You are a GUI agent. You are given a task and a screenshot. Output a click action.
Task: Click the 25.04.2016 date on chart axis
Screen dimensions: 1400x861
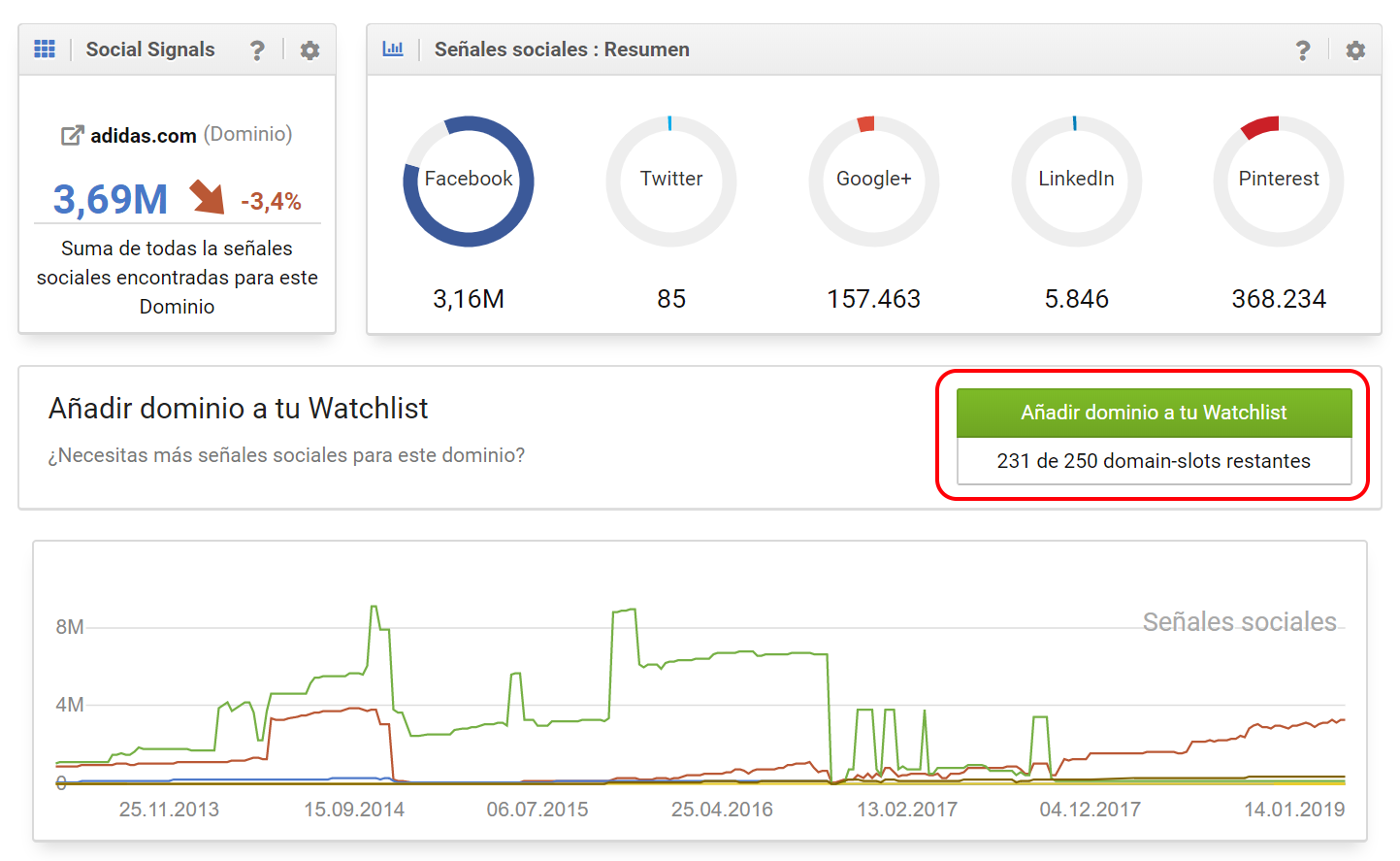pyautogui.click(x=722, y=810)
